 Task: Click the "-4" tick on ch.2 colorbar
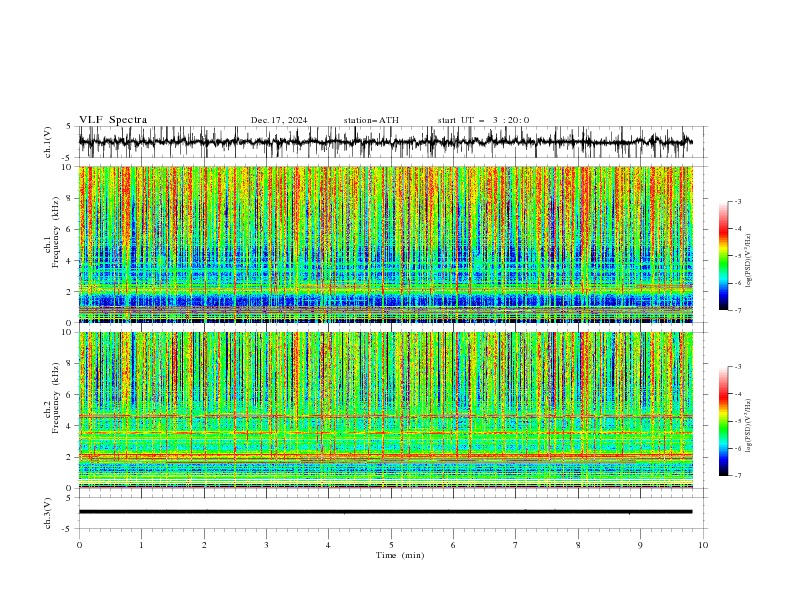point(737,394)
